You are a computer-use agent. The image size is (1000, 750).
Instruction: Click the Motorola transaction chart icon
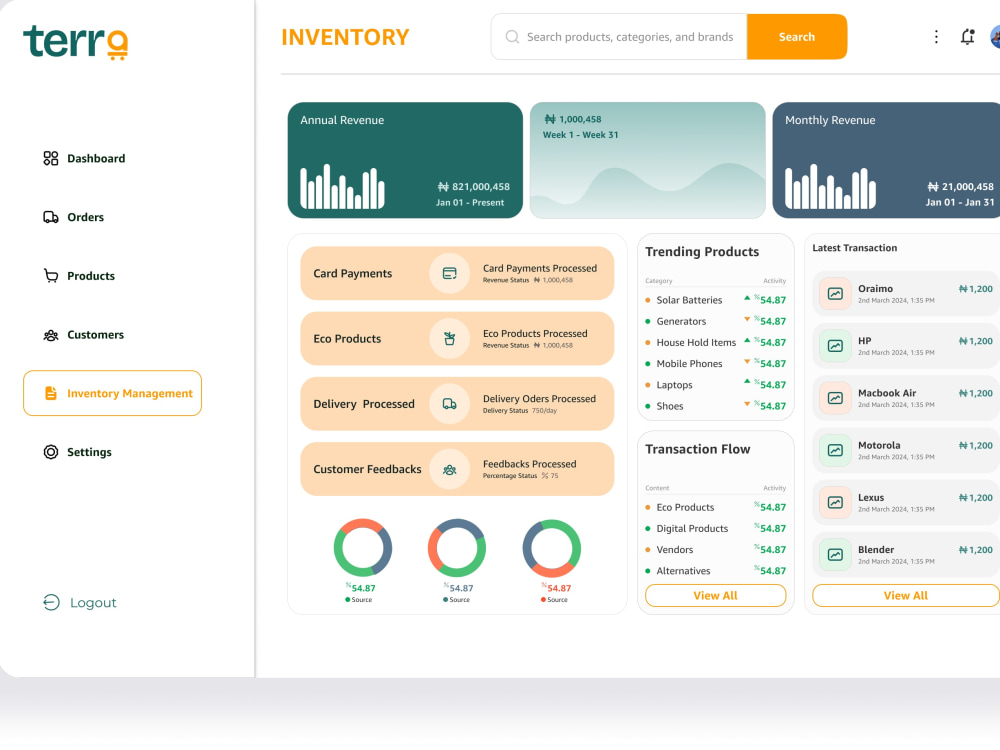coord(835,450)
